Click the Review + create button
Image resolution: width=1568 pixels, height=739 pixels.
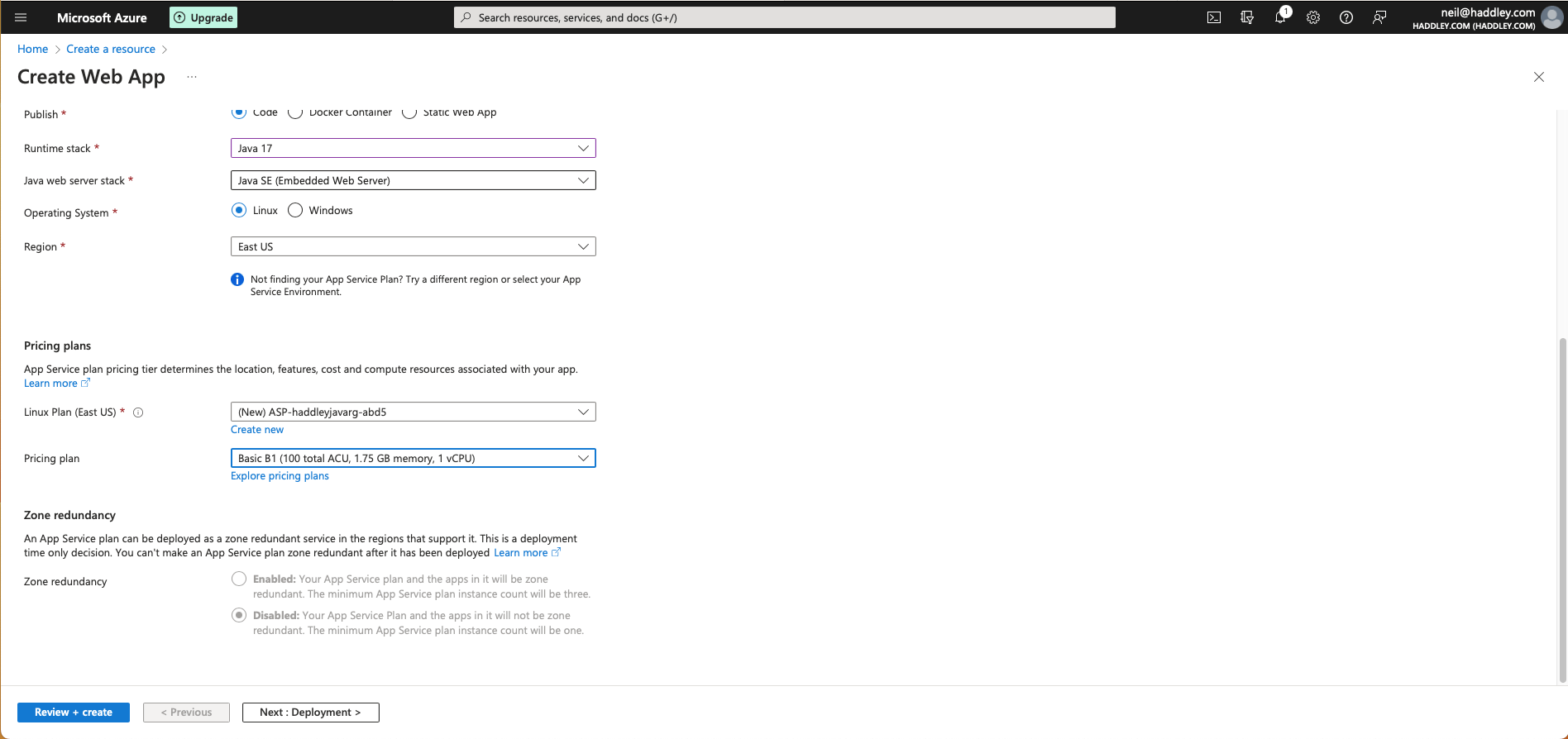click(x=74, y=713)
